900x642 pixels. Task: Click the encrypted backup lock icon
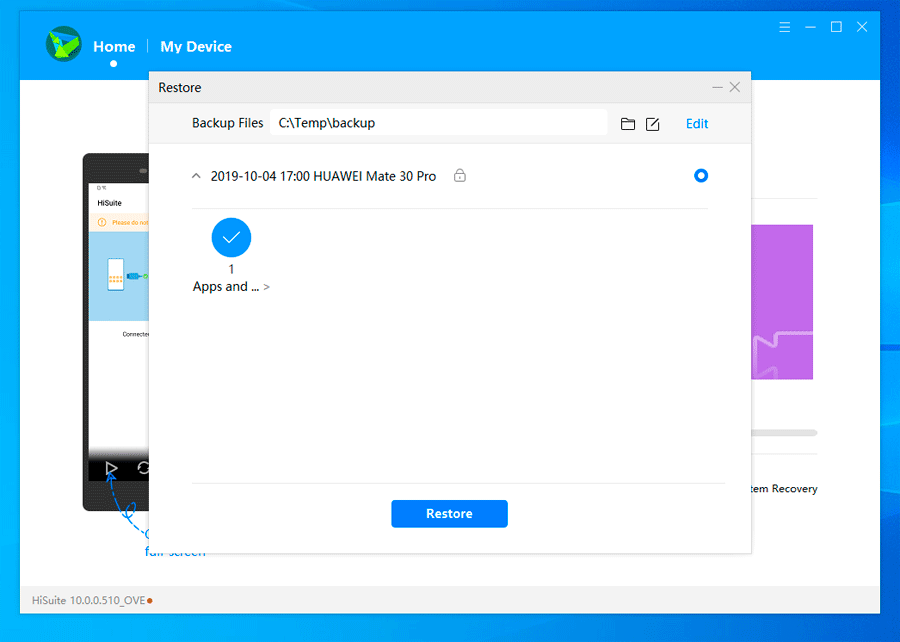(x=460, y=176)
